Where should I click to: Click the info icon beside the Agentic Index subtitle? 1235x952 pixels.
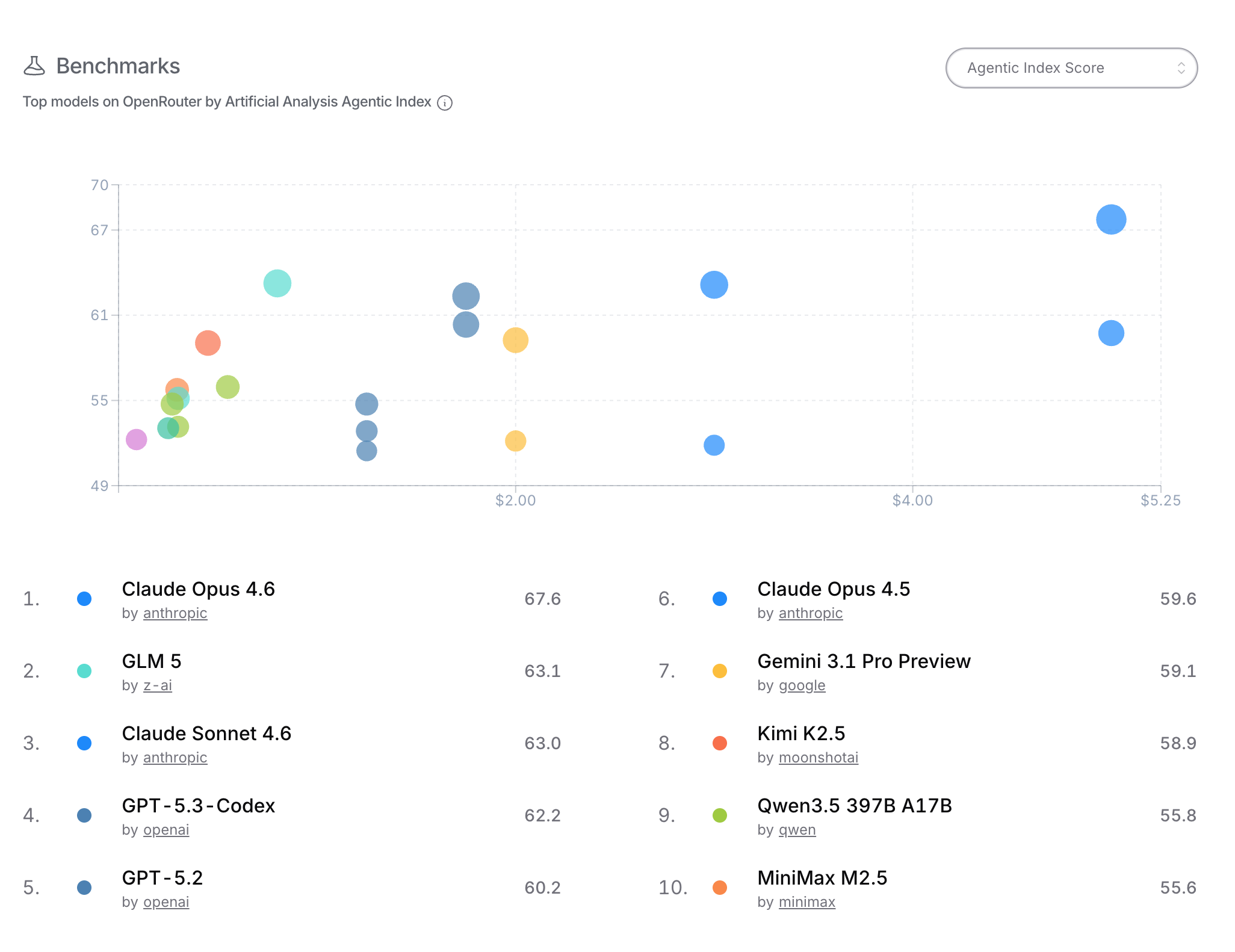coord(444,102)
